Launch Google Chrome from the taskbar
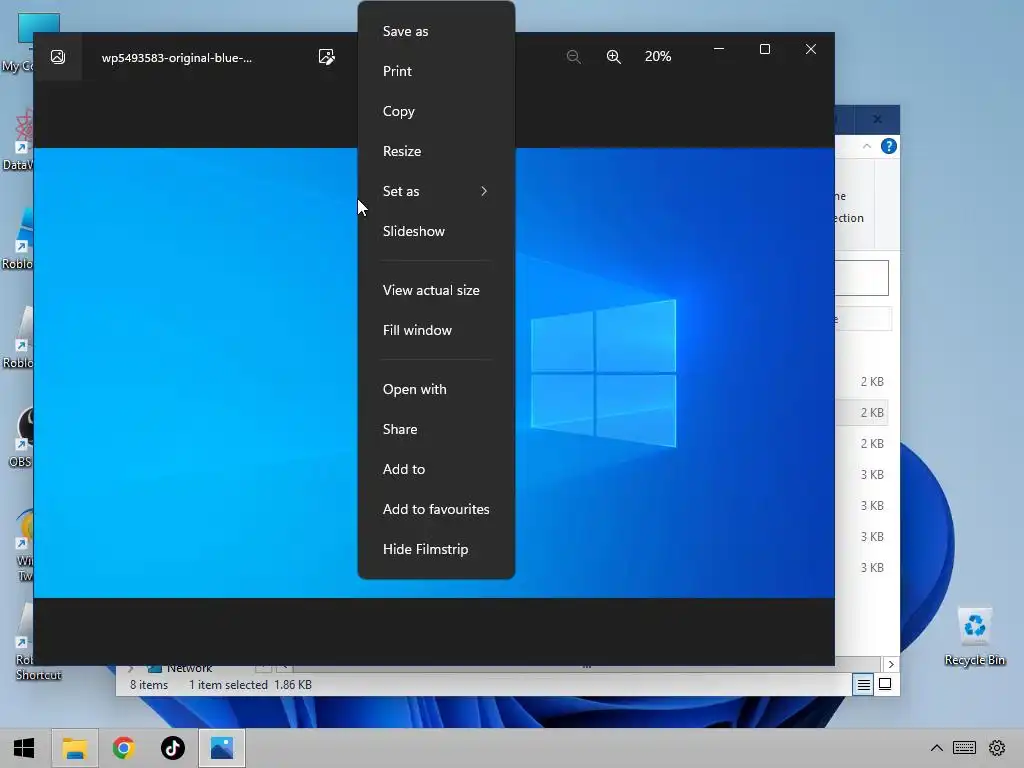1024x768 pixels. coord(123,748)
